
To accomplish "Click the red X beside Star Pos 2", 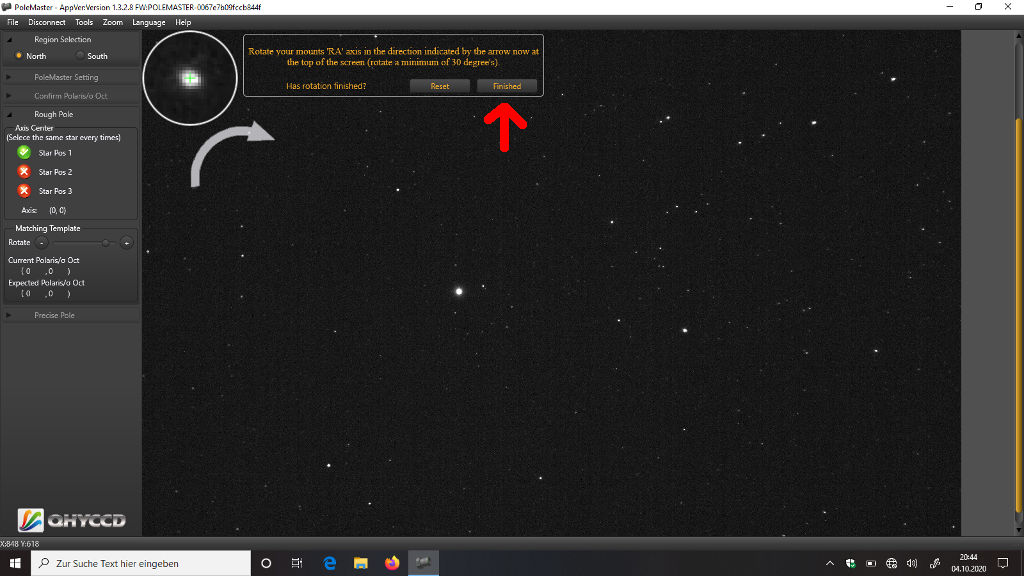I will (x=24, y=171).
